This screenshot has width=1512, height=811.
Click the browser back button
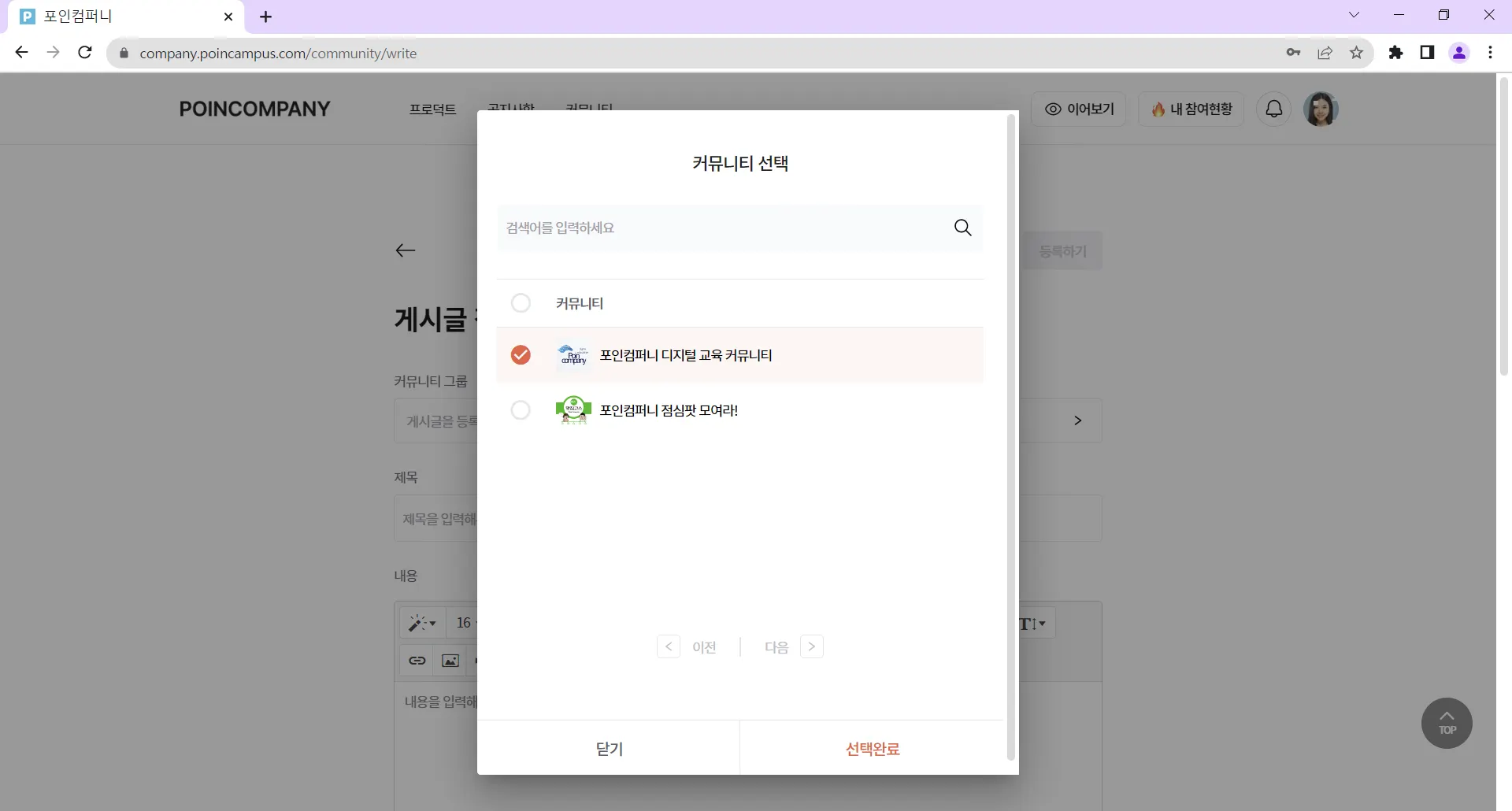[x=21, y=53]
